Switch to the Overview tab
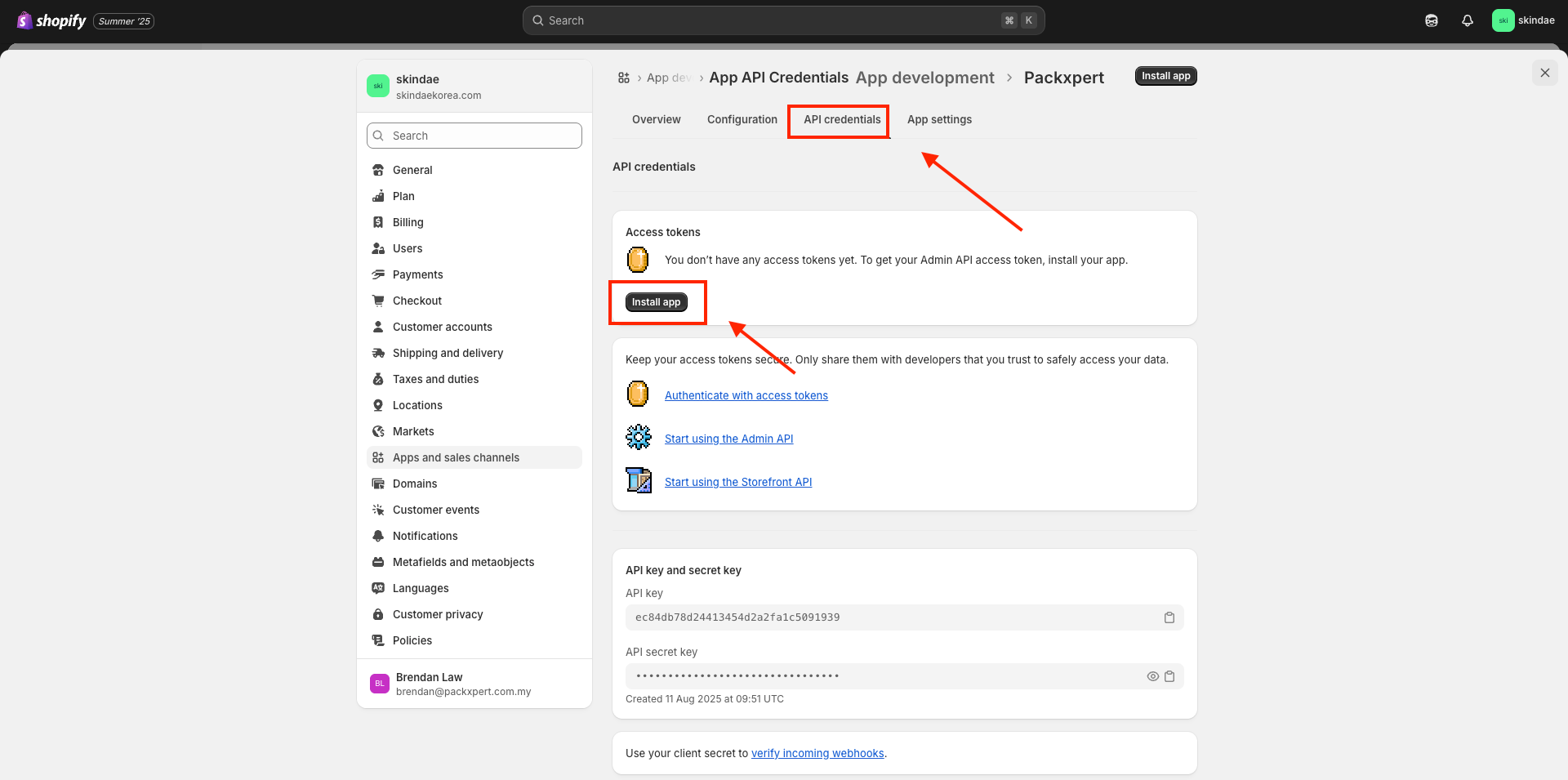The height and width of the screenshot is (780, 1568). pos(656,119)
